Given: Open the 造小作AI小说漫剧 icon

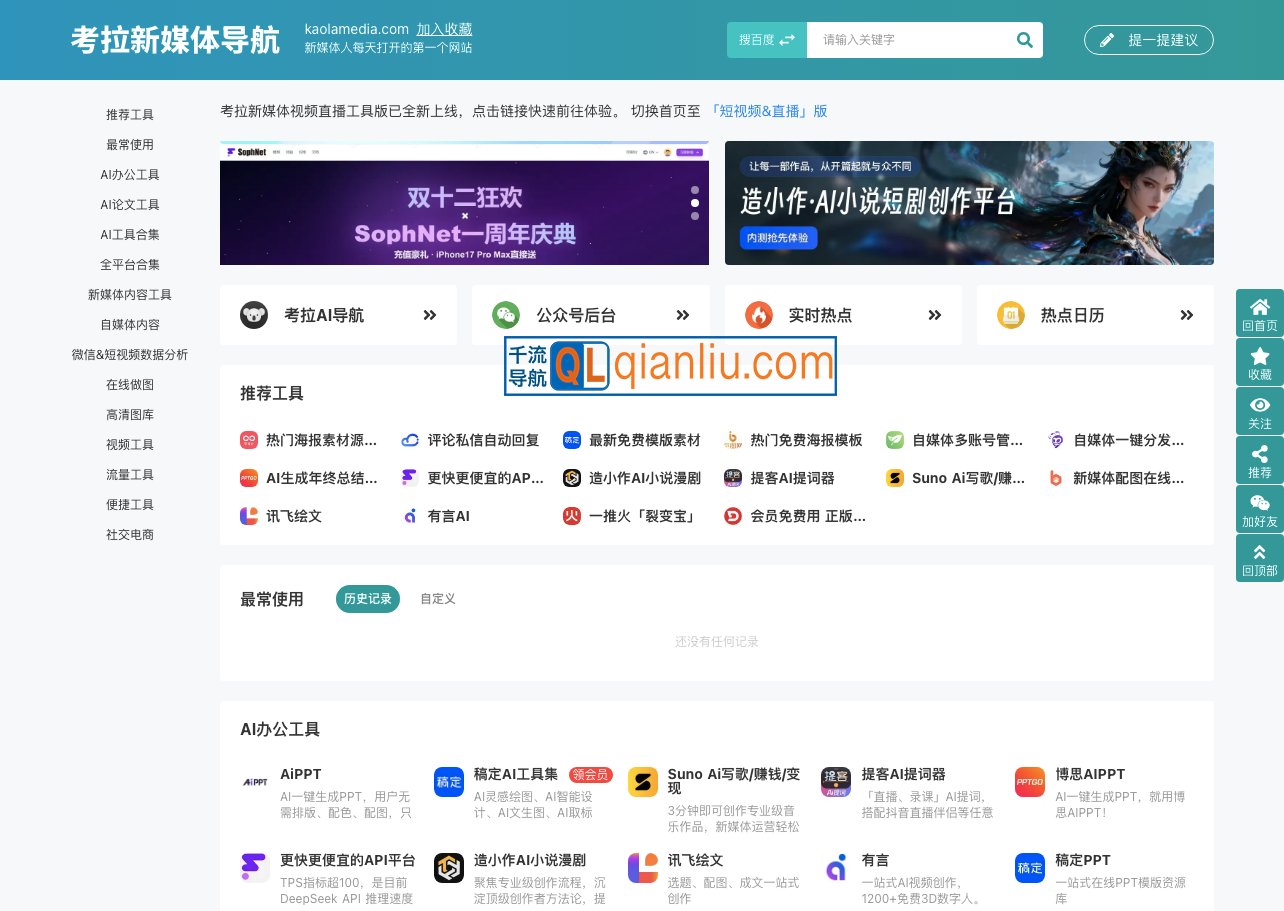Looking at the screenshot, I should pos(571,478).
